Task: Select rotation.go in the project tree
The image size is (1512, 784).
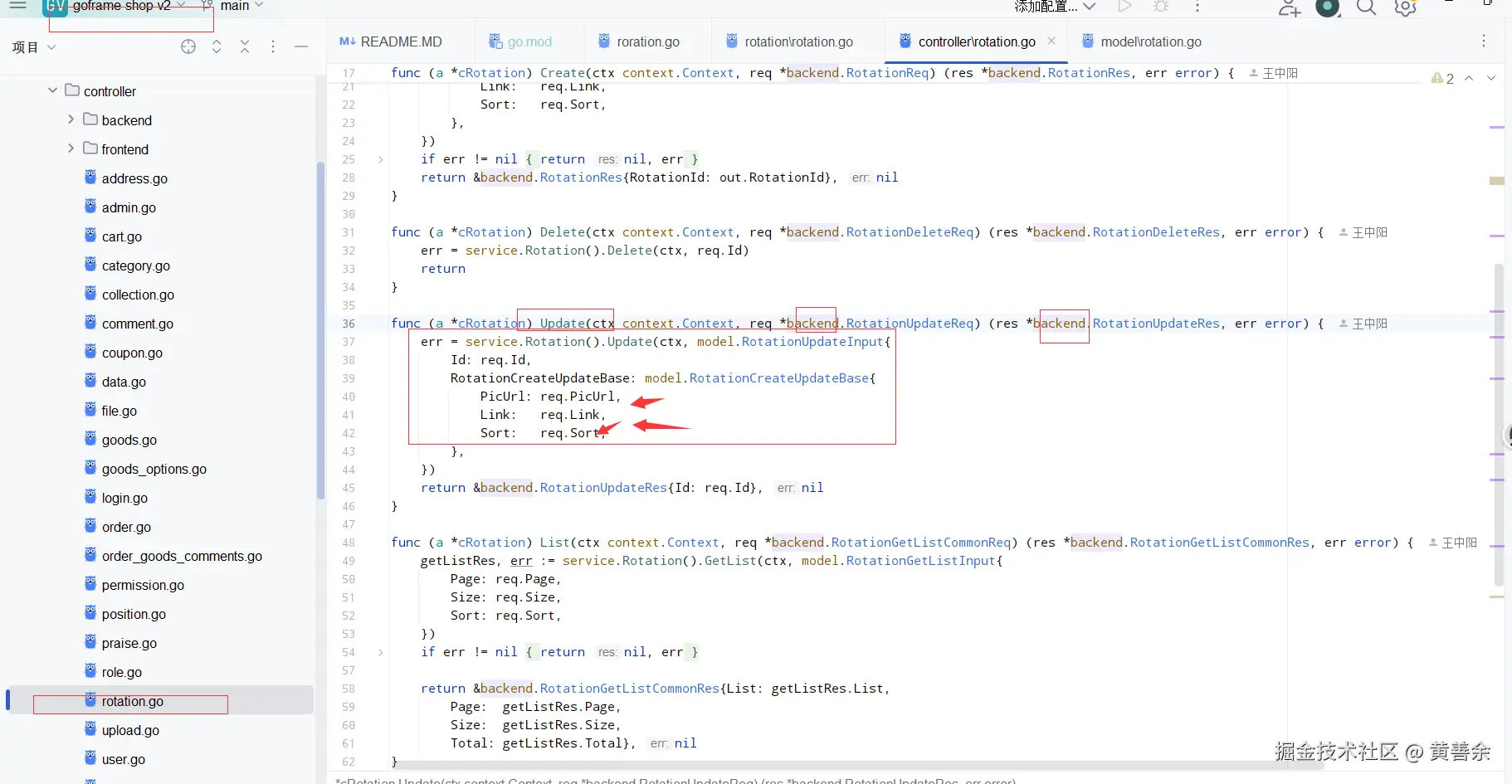Action: pyautogui.click(x=132, y=701)
